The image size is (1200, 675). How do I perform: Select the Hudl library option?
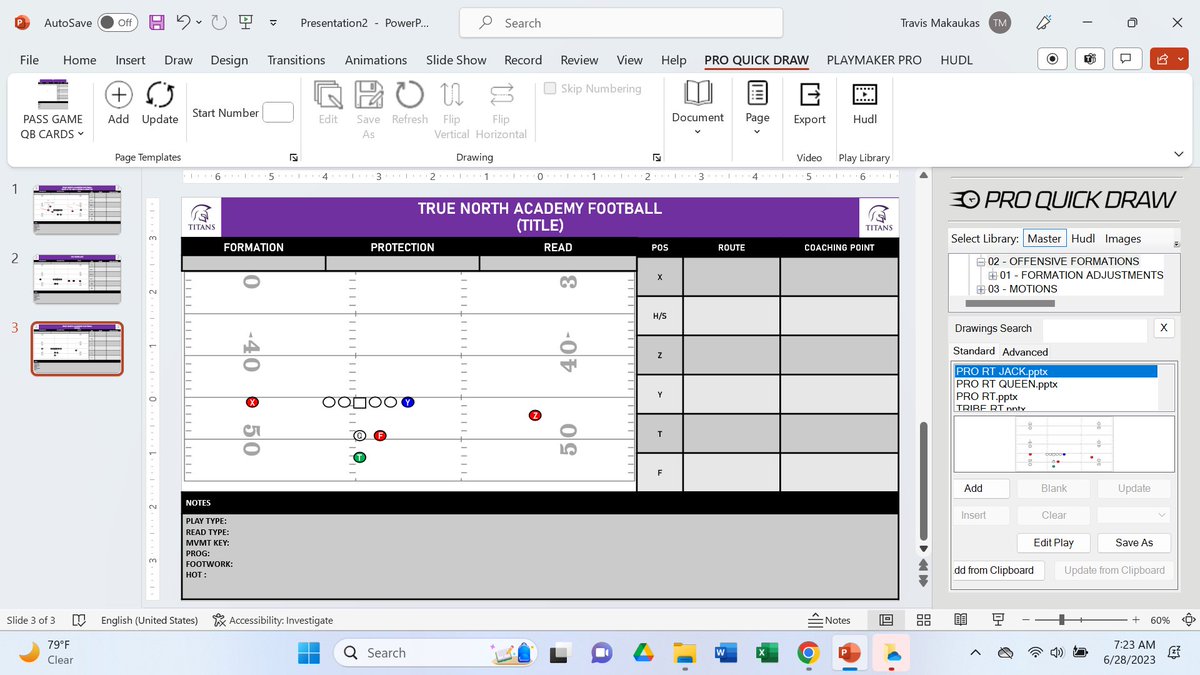click(x=1083, y=238)
